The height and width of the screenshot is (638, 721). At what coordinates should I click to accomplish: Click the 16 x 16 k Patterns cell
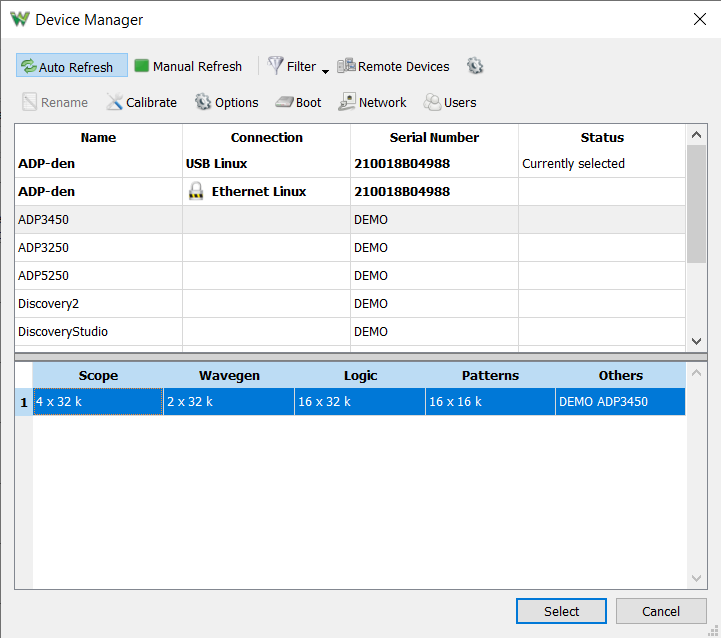[490, 402]
